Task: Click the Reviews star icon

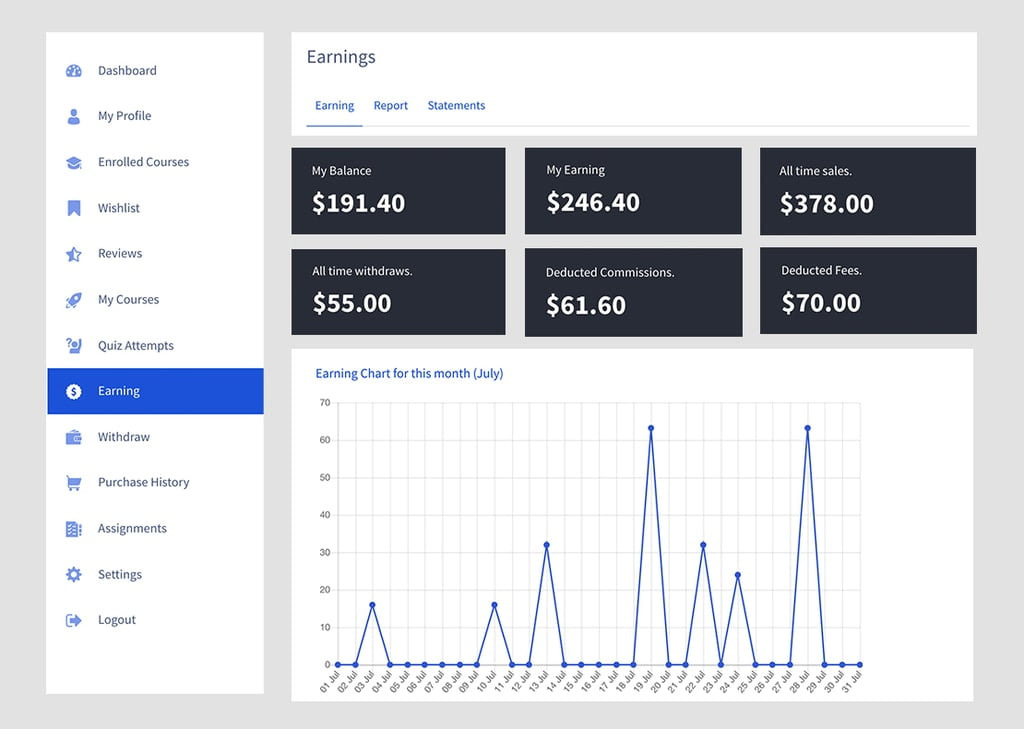Action: click(x=73, y=254)
